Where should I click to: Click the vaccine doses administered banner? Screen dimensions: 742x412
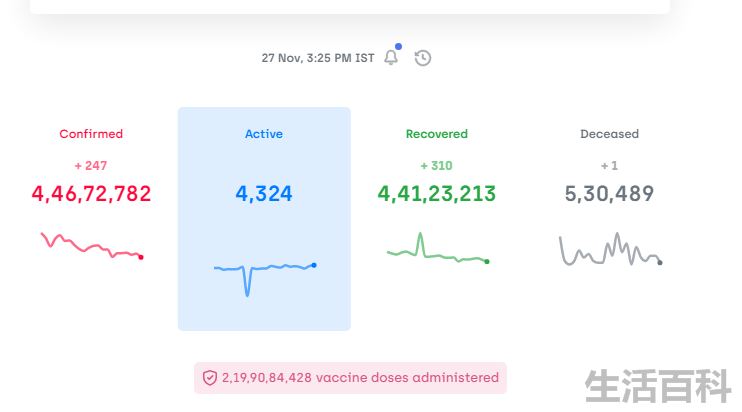point(350,378)
